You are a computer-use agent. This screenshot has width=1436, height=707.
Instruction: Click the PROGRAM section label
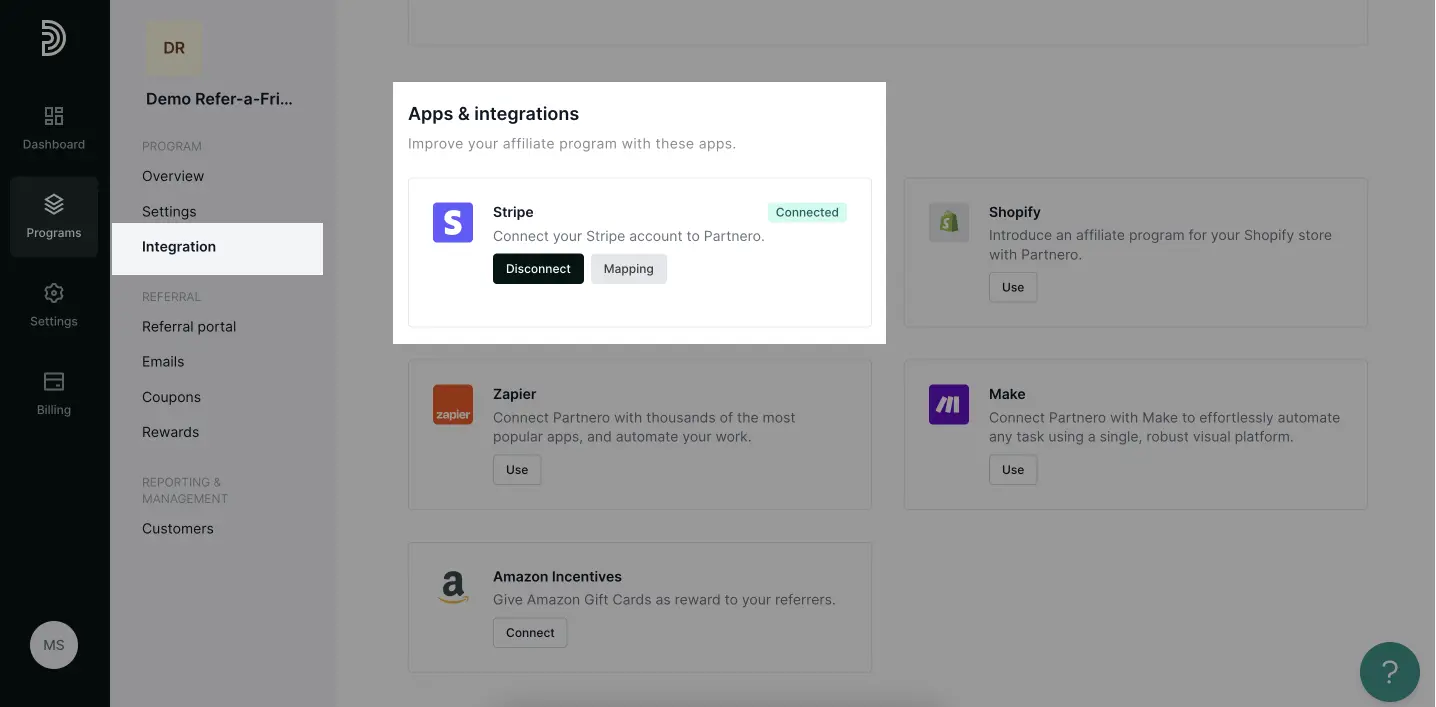point(172,147)
